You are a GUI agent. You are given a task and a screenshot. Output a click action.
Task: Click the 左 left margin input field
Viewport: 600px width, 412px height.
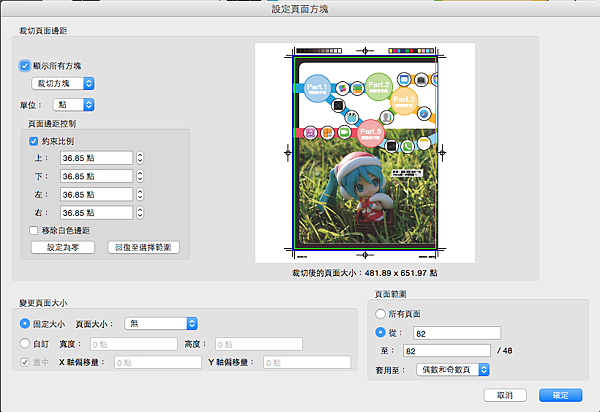(x=96, y=195)
